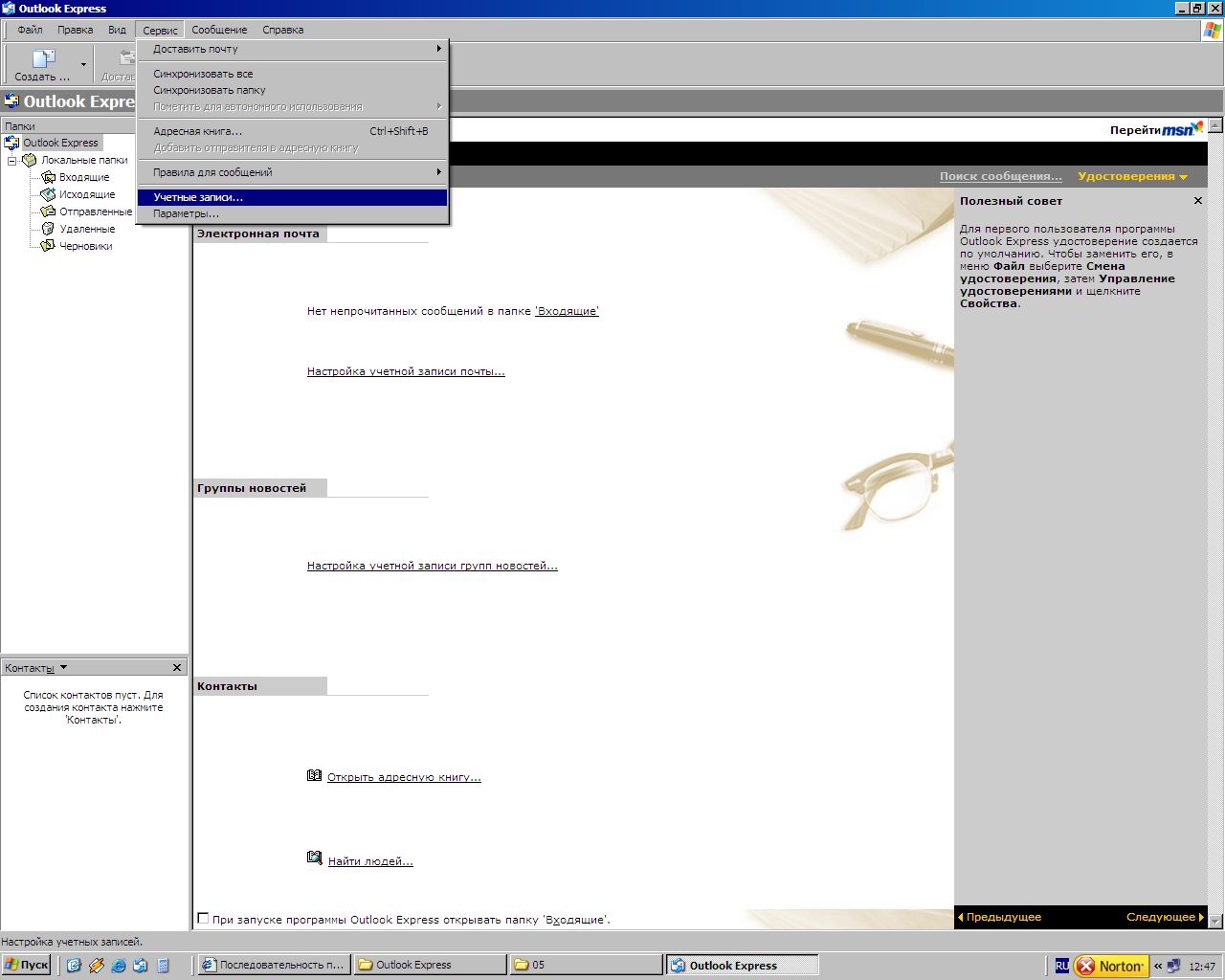1225x980 pixels.
Task: Select the Удаленные folder label
Action: (x=87, y=229)
